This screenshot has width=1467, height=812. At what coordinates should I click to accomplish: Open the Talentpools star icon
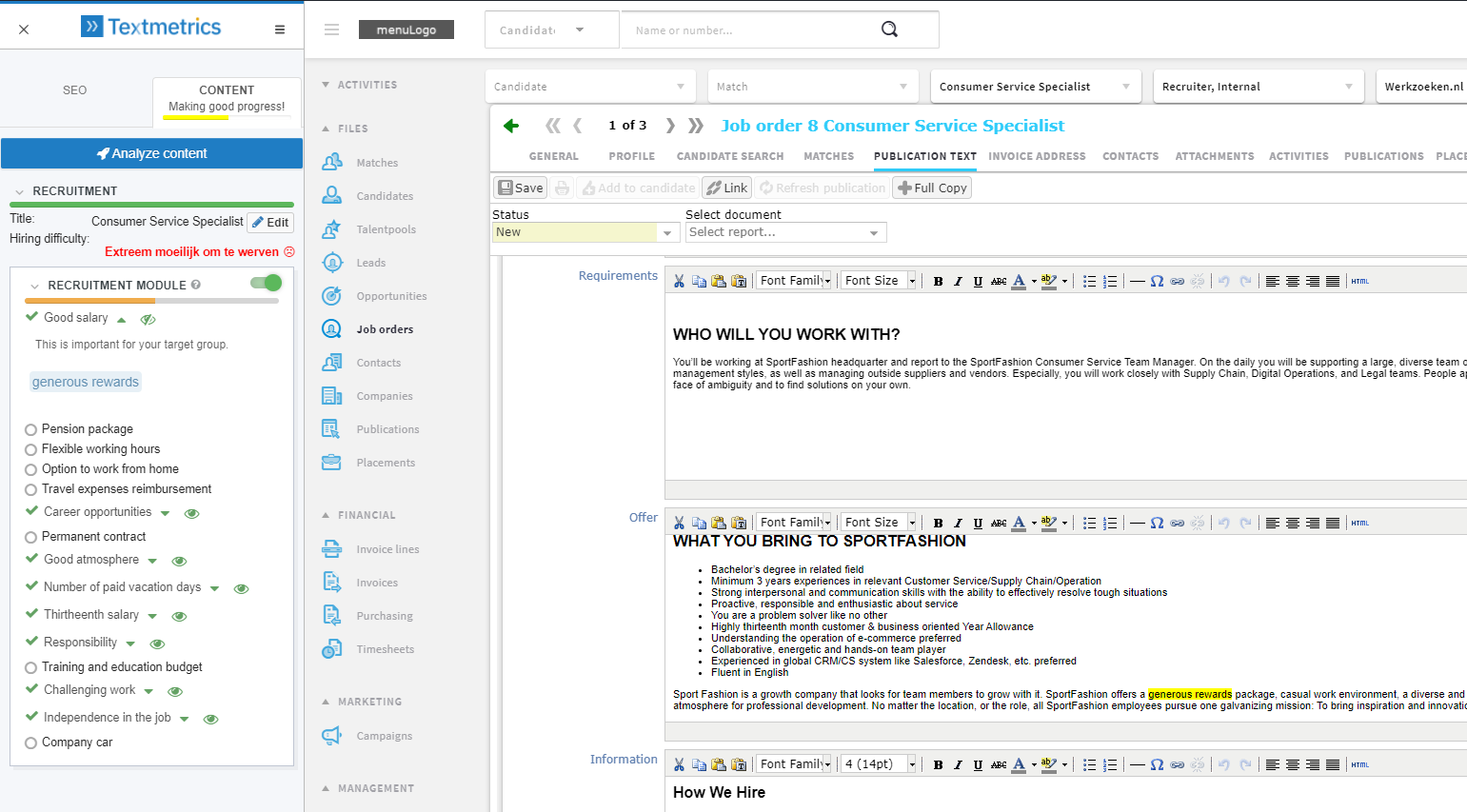click(331, 229)
